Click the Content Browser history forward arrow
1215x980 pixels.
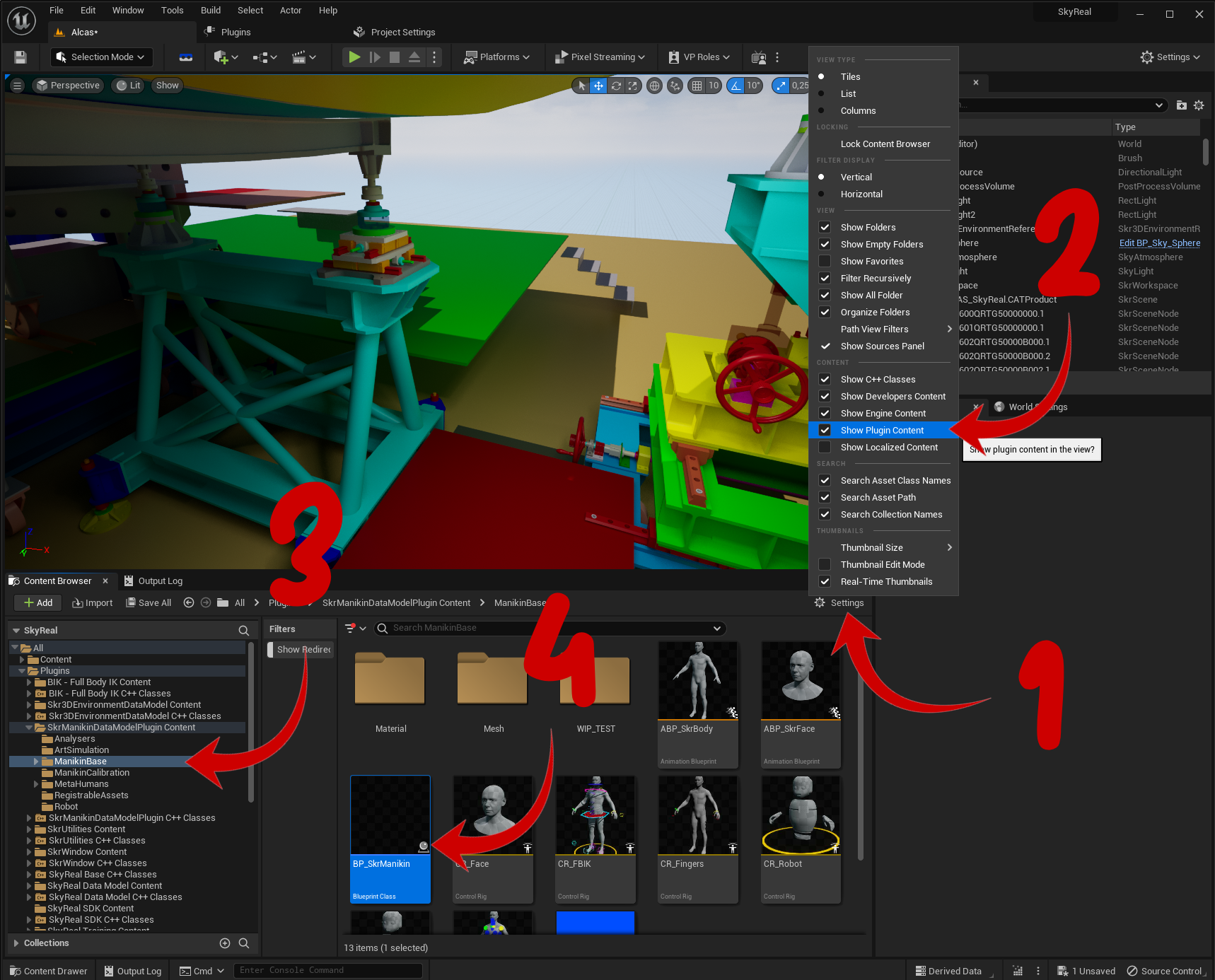tap(206, 602)
